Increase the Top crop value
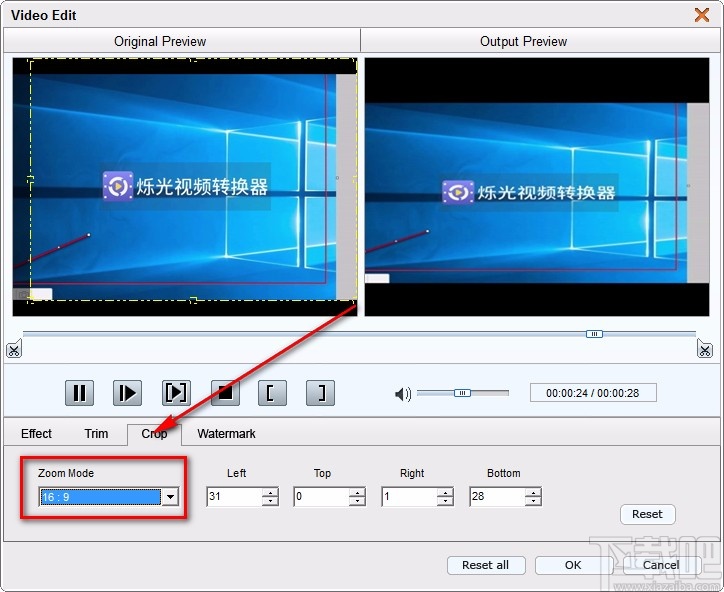Screen dimensions: 724x592 (x=357, y=492)
